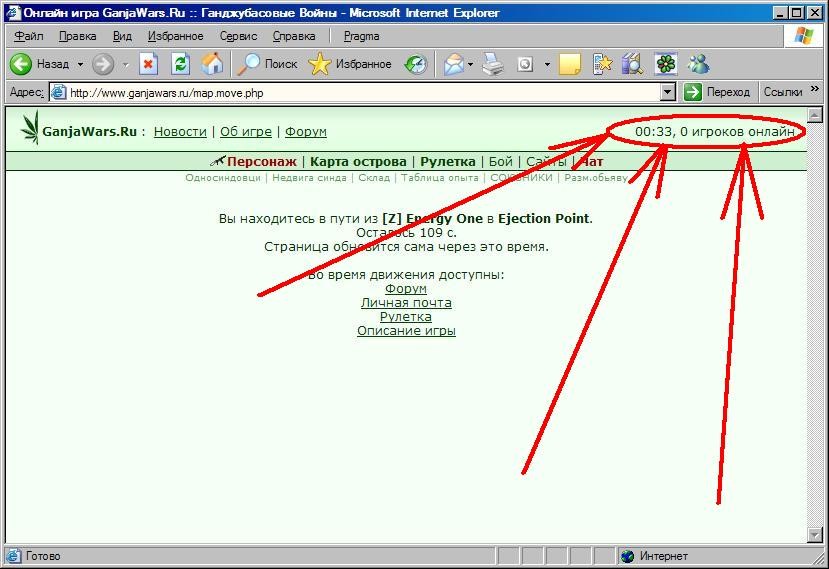This screenshot has height=569, width=829.
Task: Click the 'Ejection Point' destination text
Action: (544, 219)
